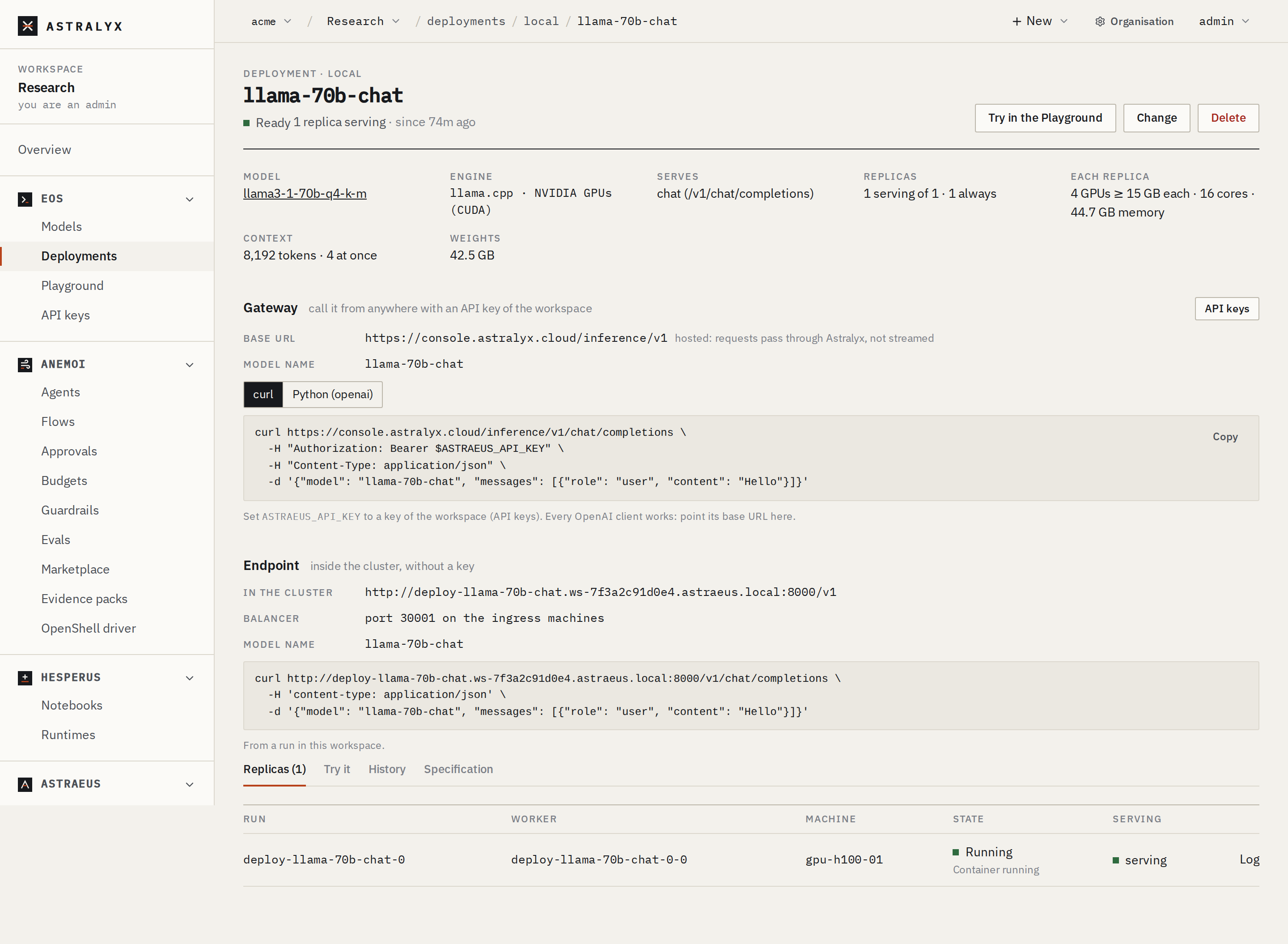Click the deploy-llama-70b-chat-0 run name
This screenshot has width=1288, height=944.
click(324, 859)
